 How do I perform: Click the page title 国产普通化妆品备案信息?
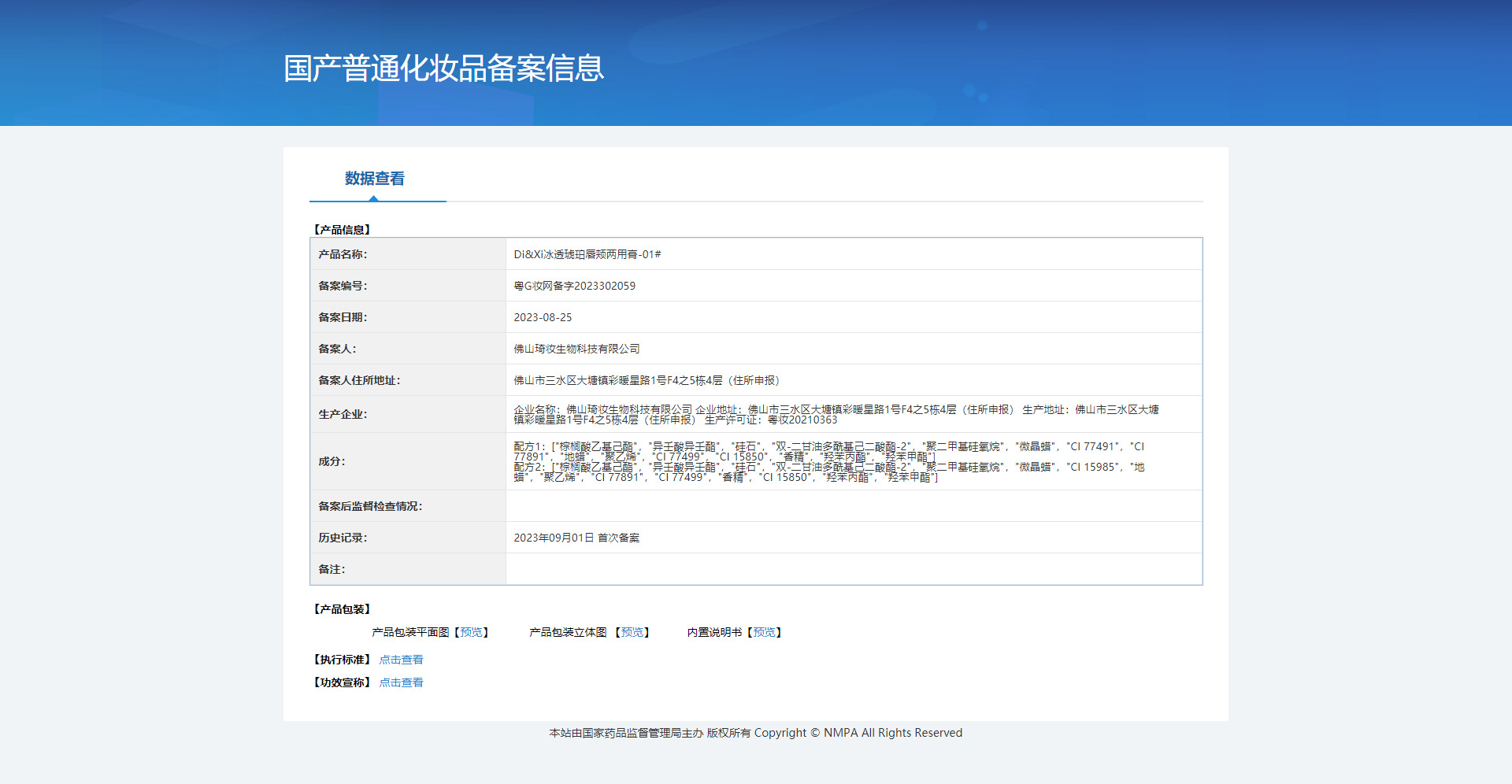click(444, 68)
